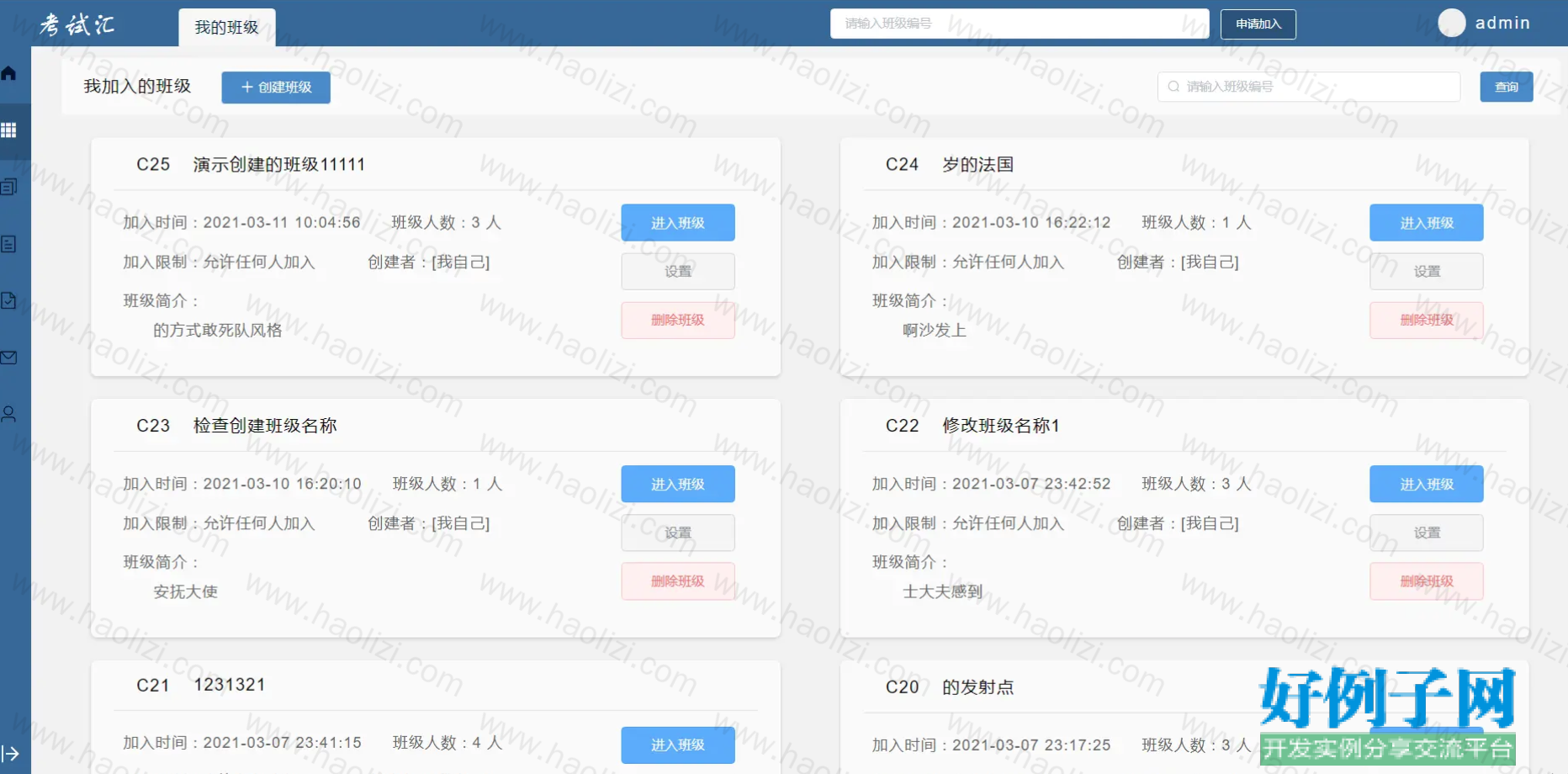Click title 岁的法国

point(977,165)
